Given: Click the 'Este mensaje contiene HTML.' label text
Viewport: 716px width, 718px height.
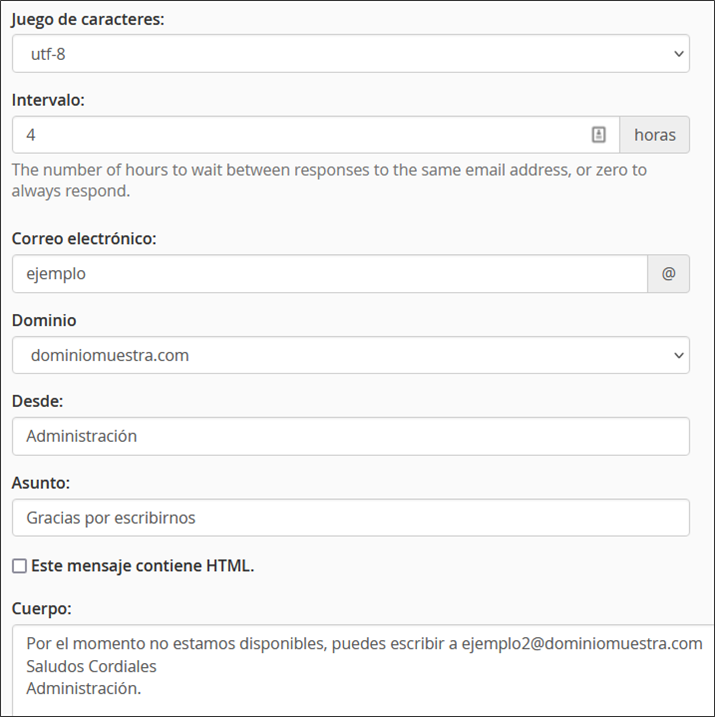Looking at the screenshot, I should pyautogui.click(x=142, y=566).
